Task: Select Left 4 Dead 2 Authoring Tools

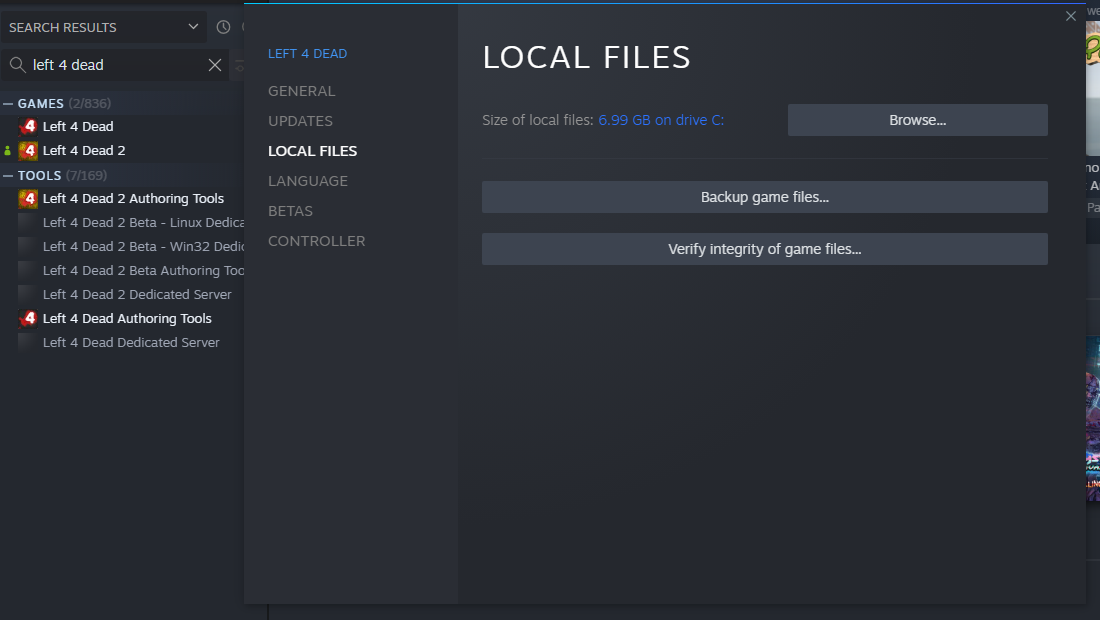Action: pyautogui.click(x=133, y=198)
